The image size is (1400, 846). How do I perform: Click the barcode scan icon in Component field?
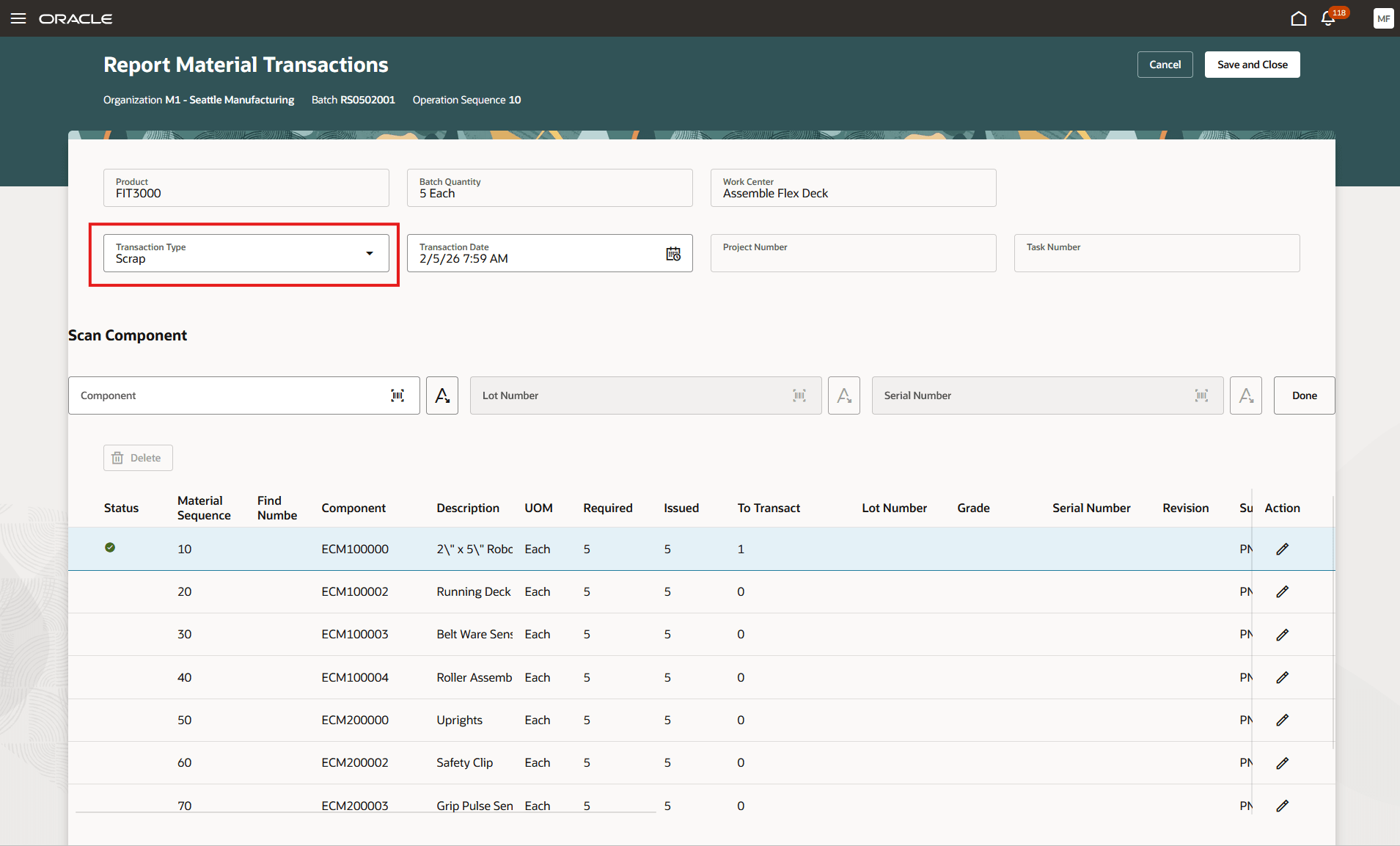point(397,395)
